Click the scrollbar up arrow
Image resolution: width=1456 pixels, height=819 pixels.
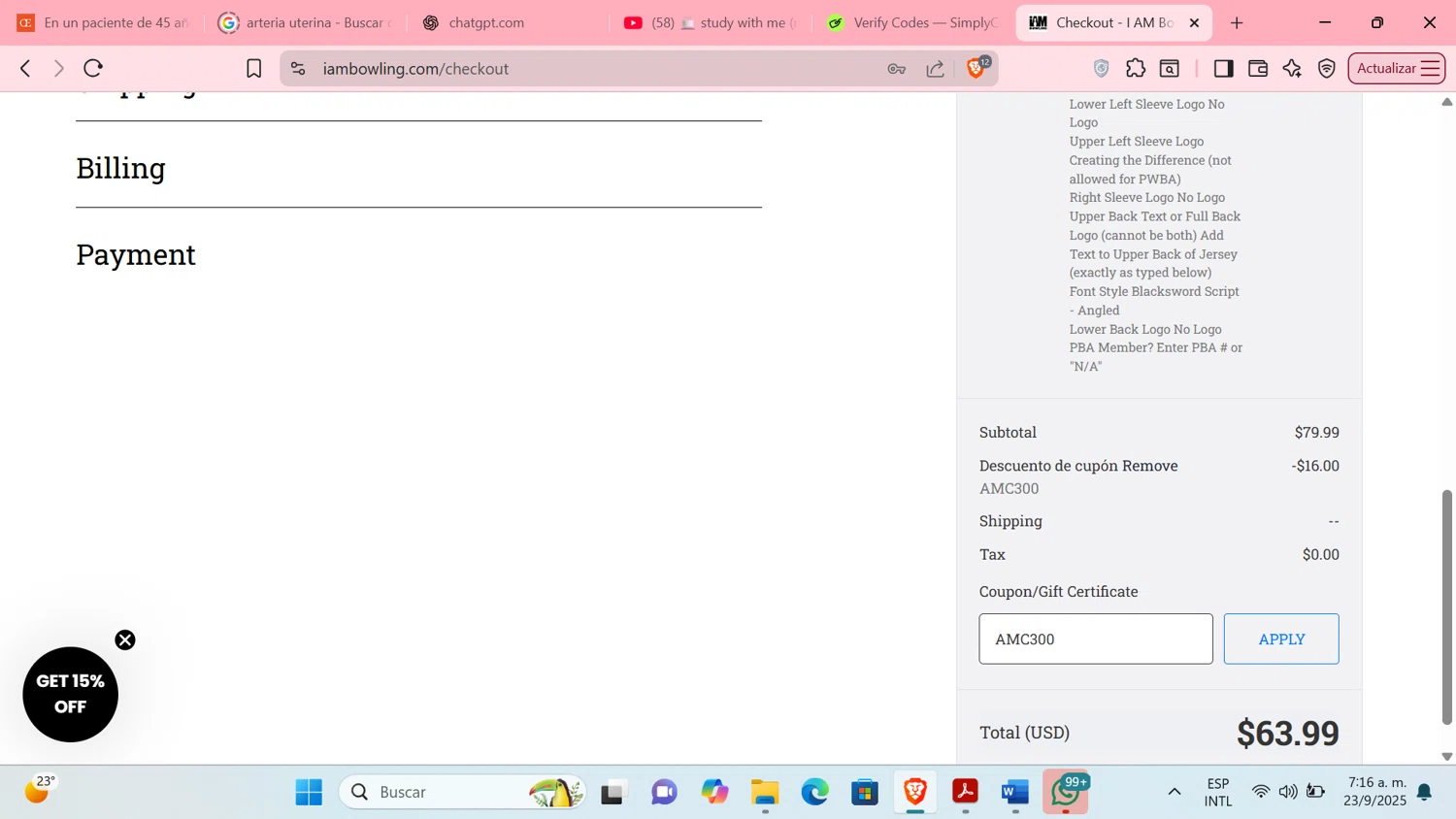tap(1447, 102)
